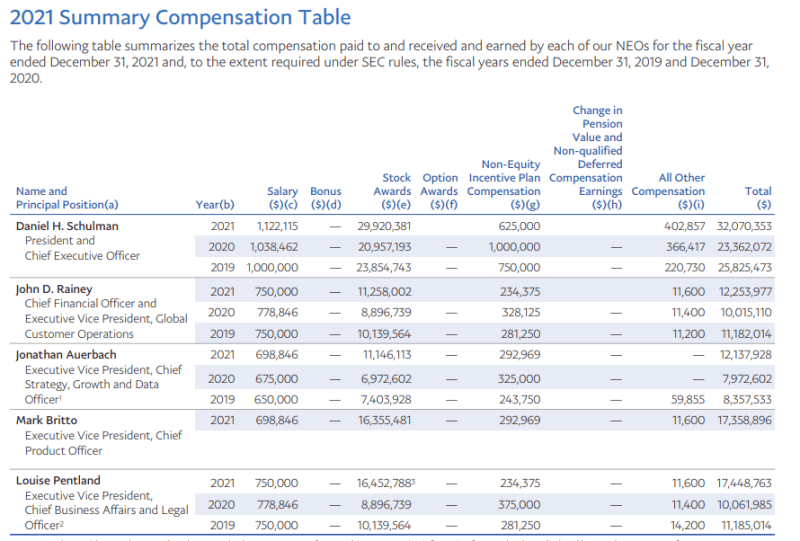Select the 'Year(b)' column header

(215, 205)
